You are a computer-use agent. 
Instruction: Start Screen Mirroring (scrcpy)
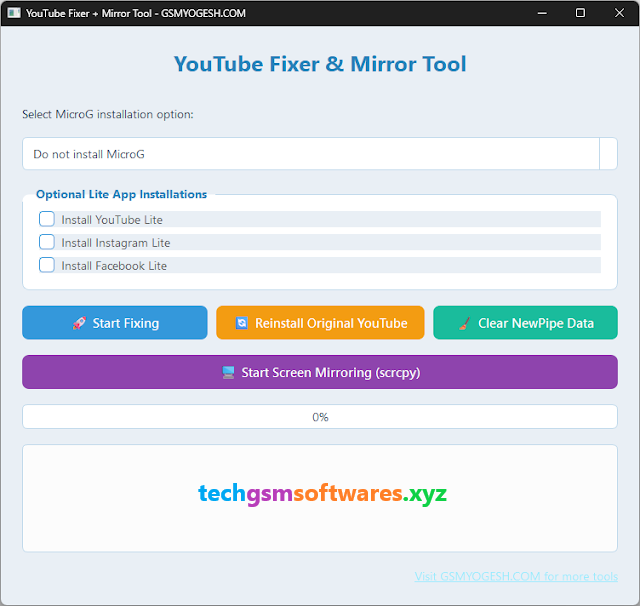[x=320, y=372]
